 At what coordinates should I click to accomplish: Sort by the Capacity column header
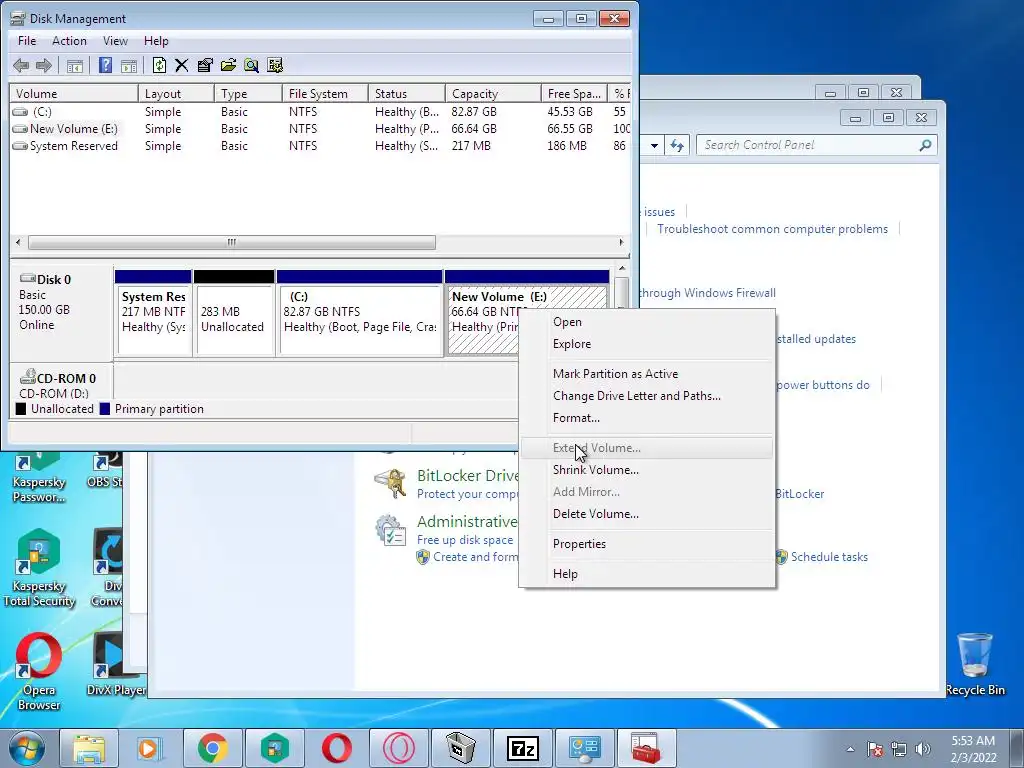pos(493,93)
